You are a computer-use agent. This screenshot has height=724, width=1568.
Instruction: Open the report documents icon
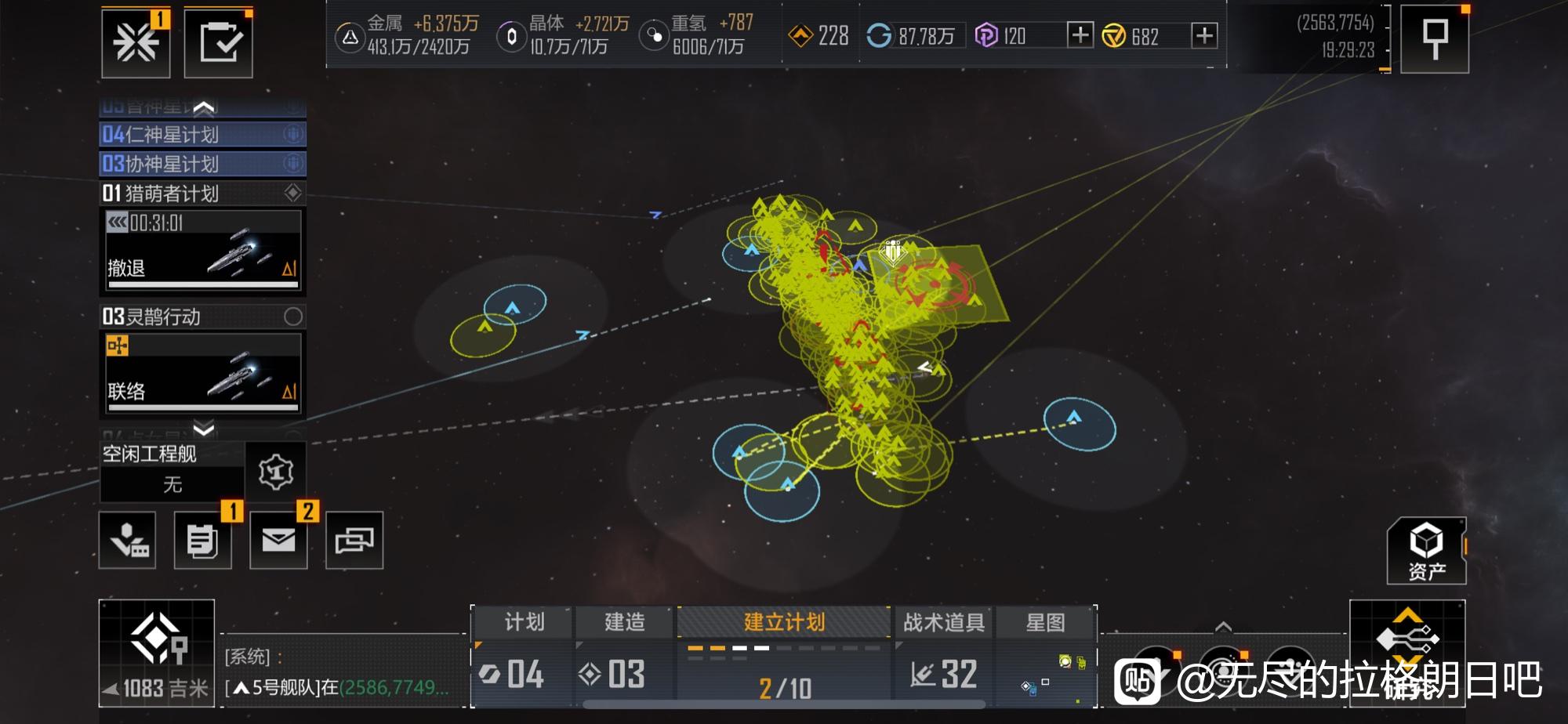click(202, 540)
